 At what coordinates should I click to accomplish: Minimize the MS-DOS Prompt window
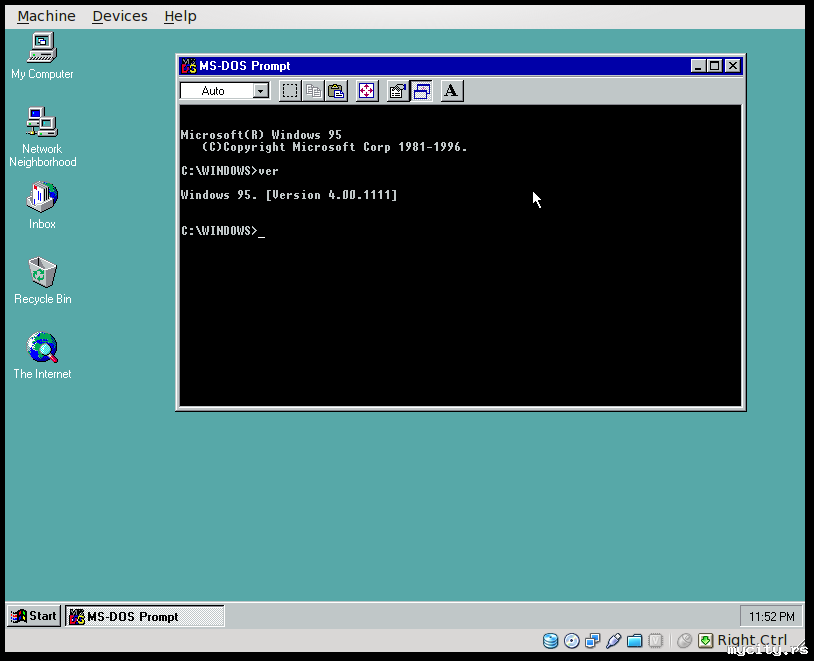pos(698,66)
